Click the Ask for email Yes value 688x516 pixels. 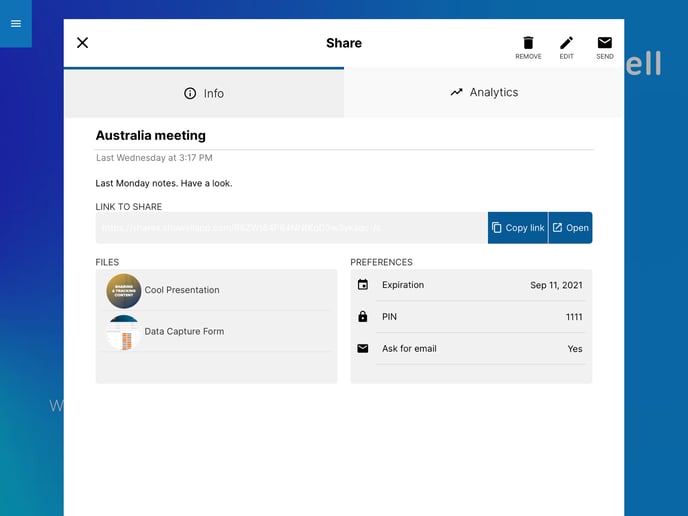coord(575,349)
